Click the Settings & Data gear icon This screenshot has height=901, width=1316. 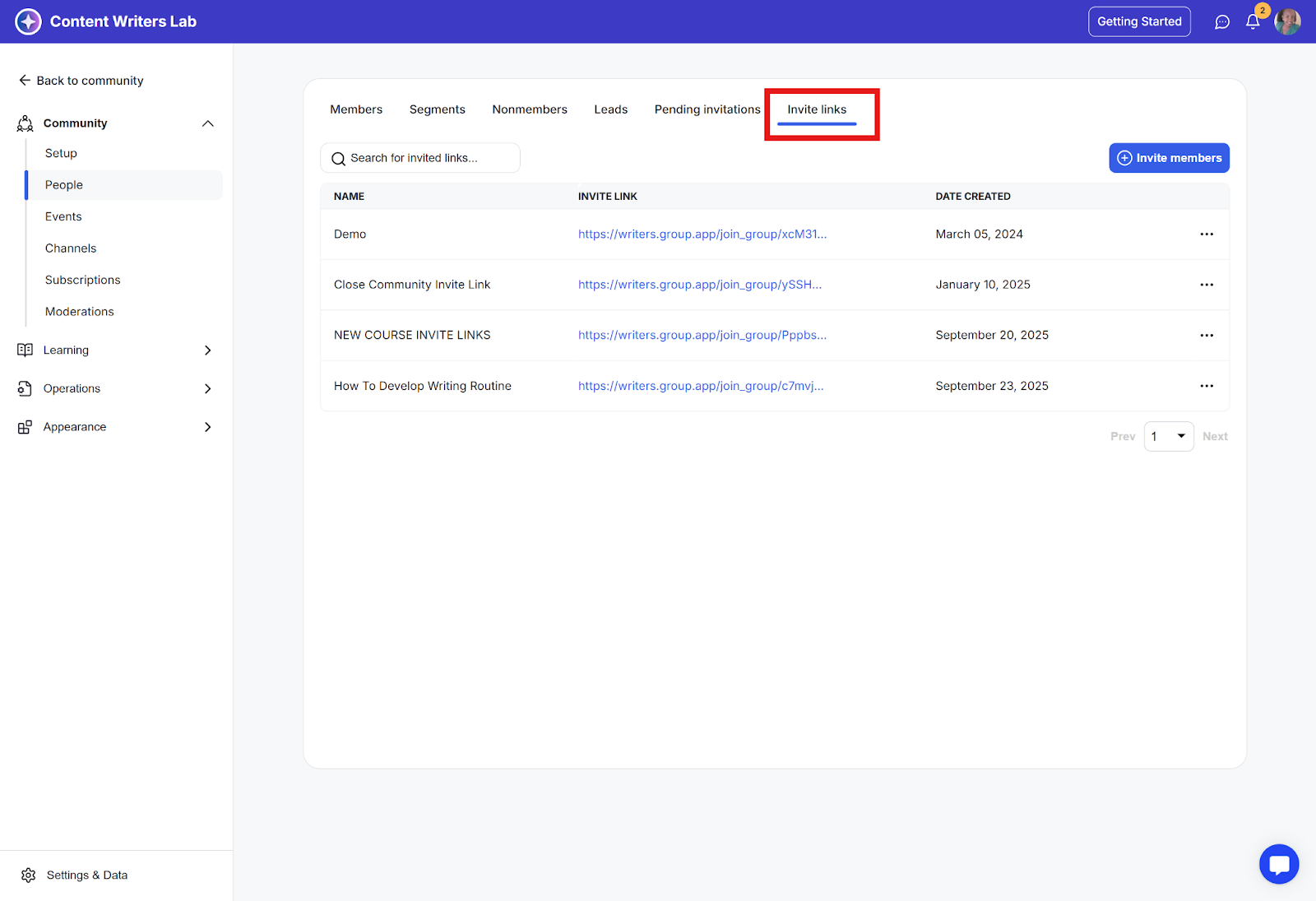(29, 875)
